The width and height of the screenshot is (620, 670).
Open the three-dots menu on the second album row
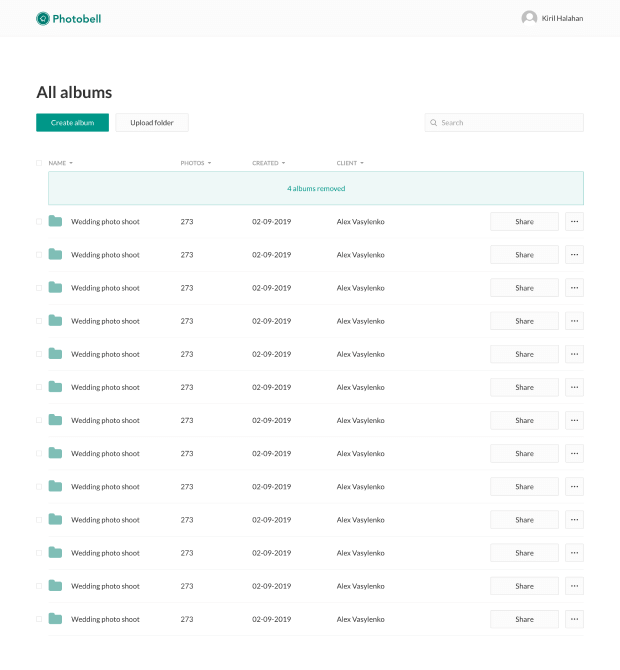click(574, 255)
